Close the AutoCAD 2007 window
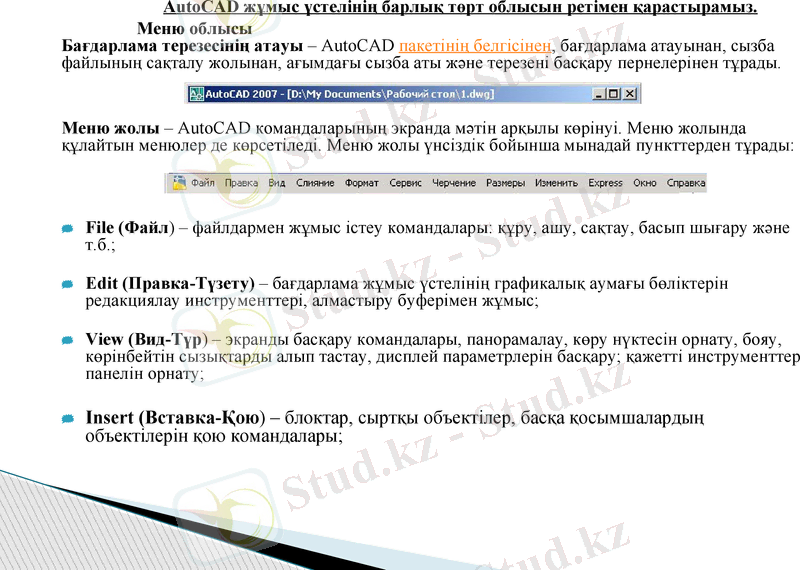Screen dimensions: 800x570 630,94
